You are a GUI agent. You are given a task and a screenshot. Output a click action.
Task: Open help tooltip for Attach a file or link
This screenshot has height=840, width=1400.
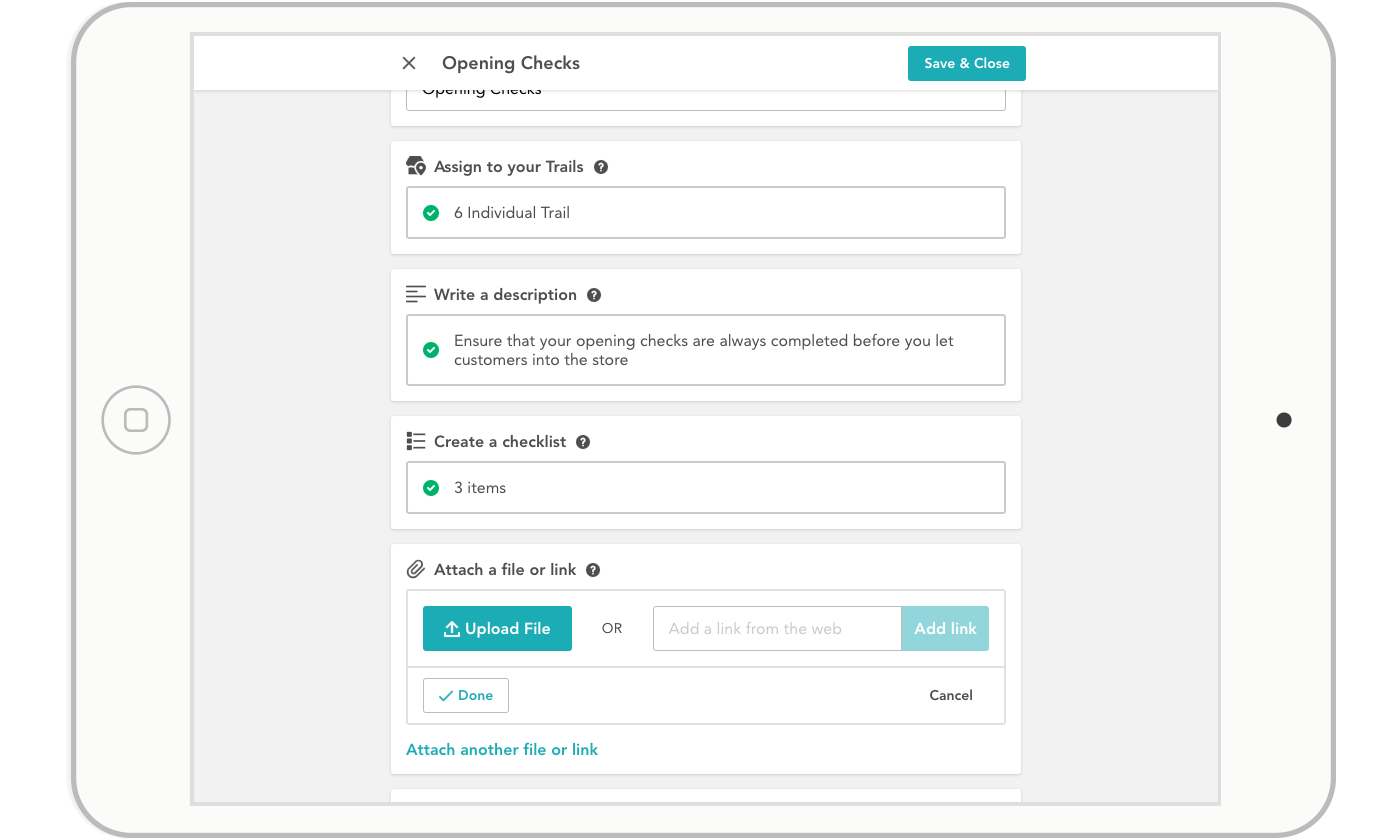(593, 569)
